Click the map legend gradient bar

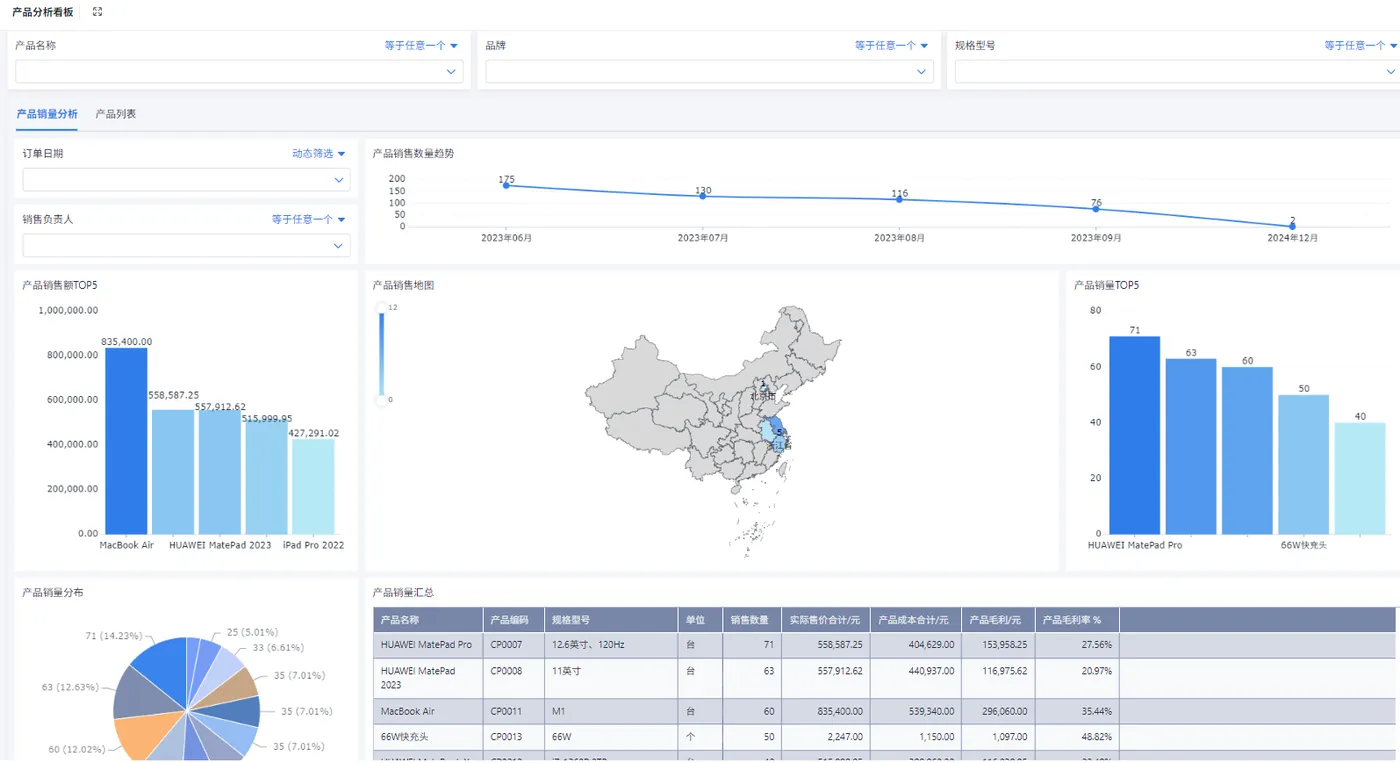pyautogui.click(x=381, y=354)
